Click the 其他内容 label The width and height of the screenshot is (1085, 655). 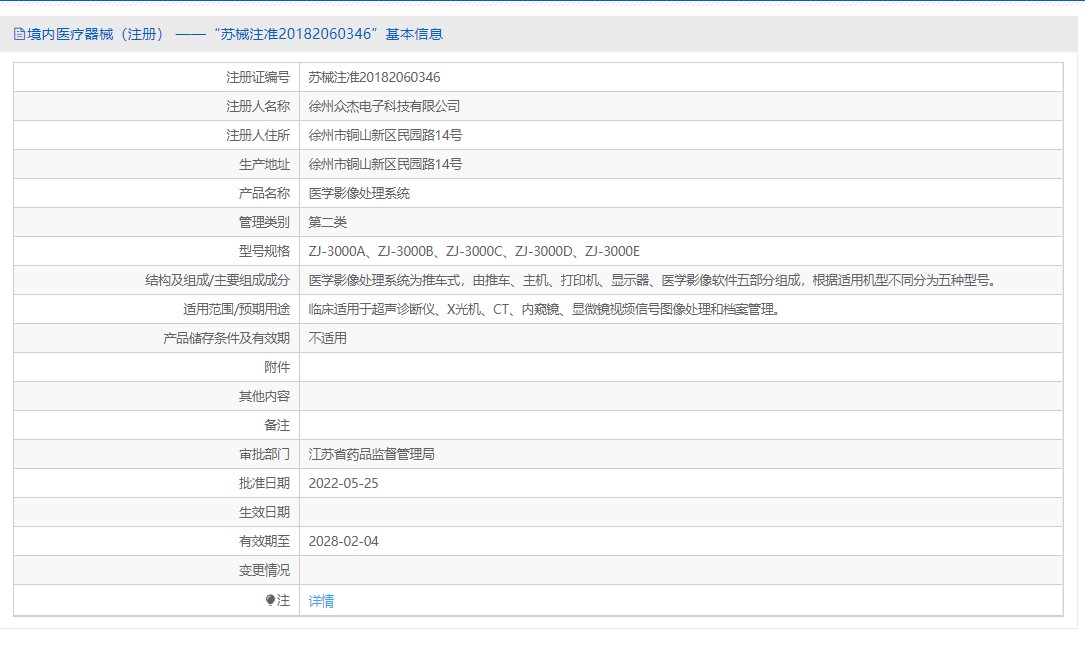(x=264, y=397)
